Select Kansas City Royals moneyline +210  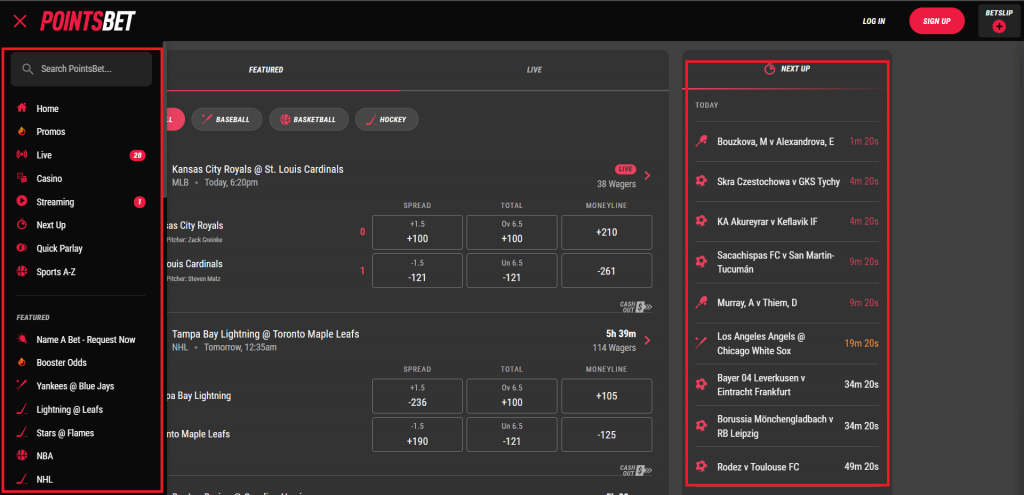[x=607, y=232]
